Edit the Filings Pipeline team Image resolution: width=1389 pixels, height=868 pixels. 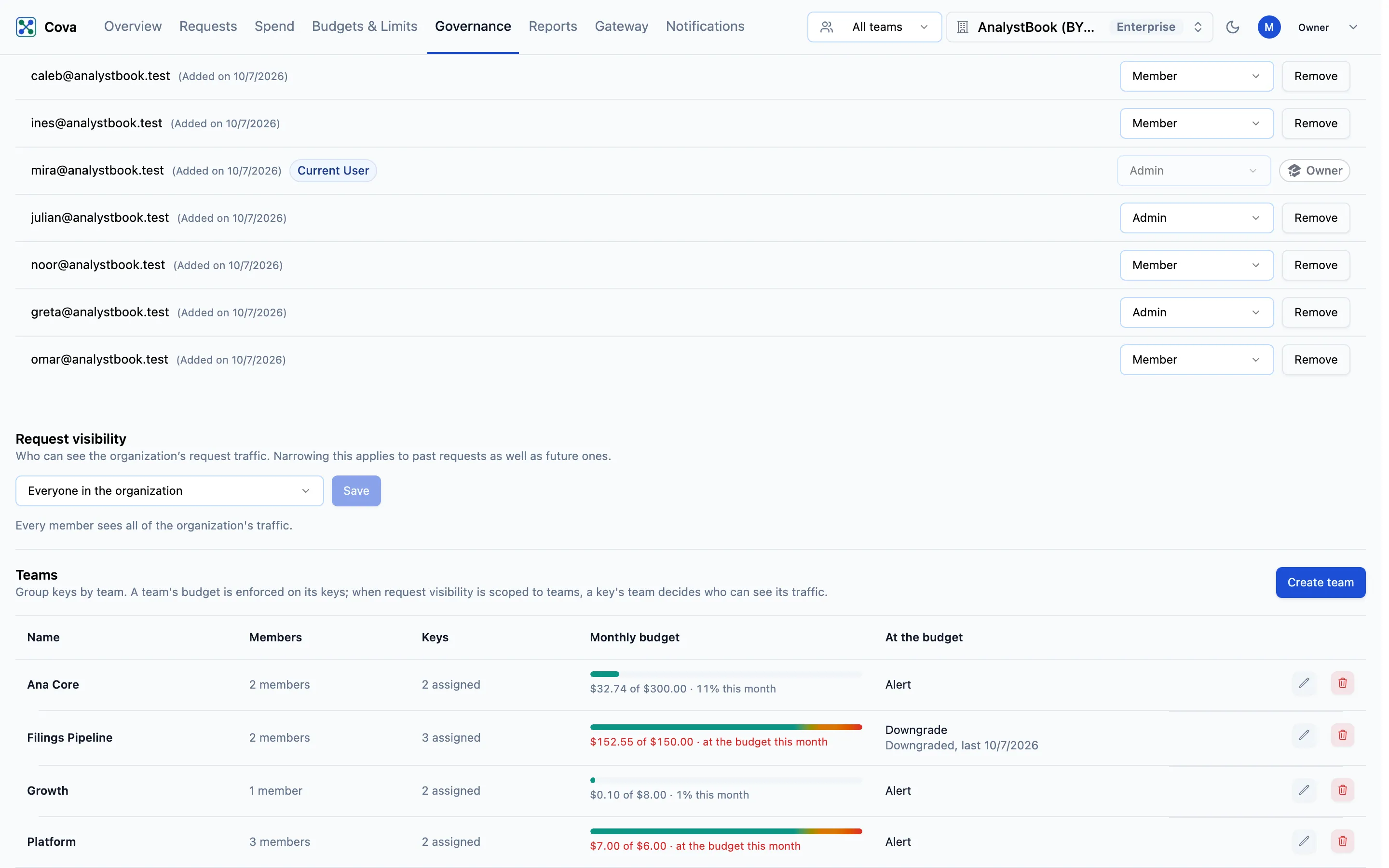[x=1304, y=735]
